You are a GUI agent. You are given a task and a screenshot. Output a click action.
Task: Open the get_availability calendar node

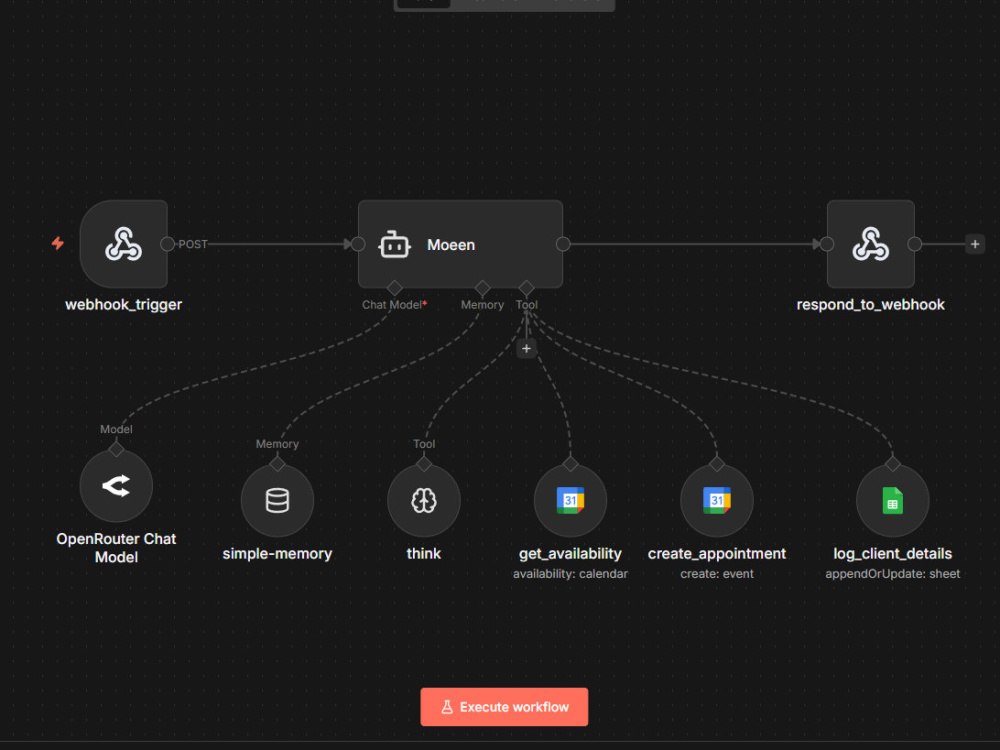[x=570, y=501]
